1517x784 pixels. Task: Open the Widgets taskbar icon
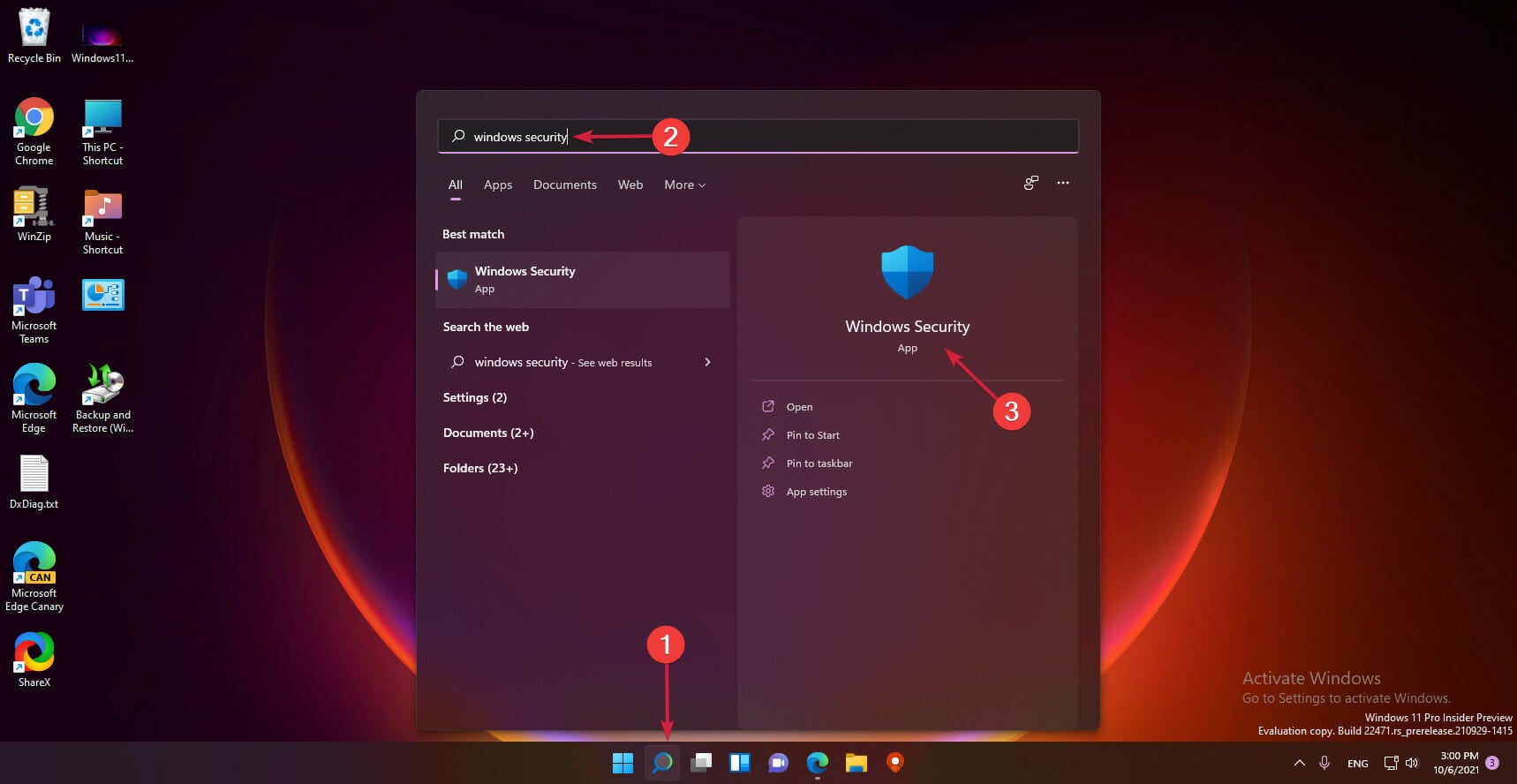pos(740,763)
